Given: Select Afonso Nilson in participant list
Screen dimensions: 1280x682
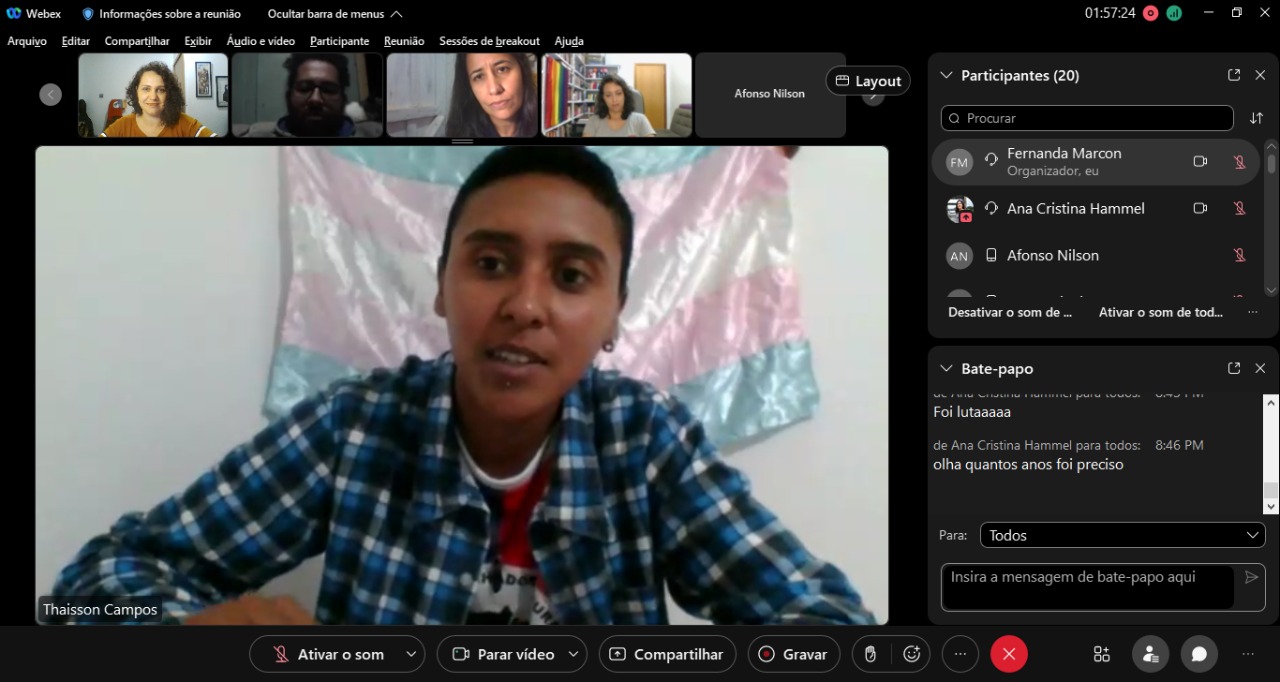Looking at the screenshot, I should (x=1097, y=255).
